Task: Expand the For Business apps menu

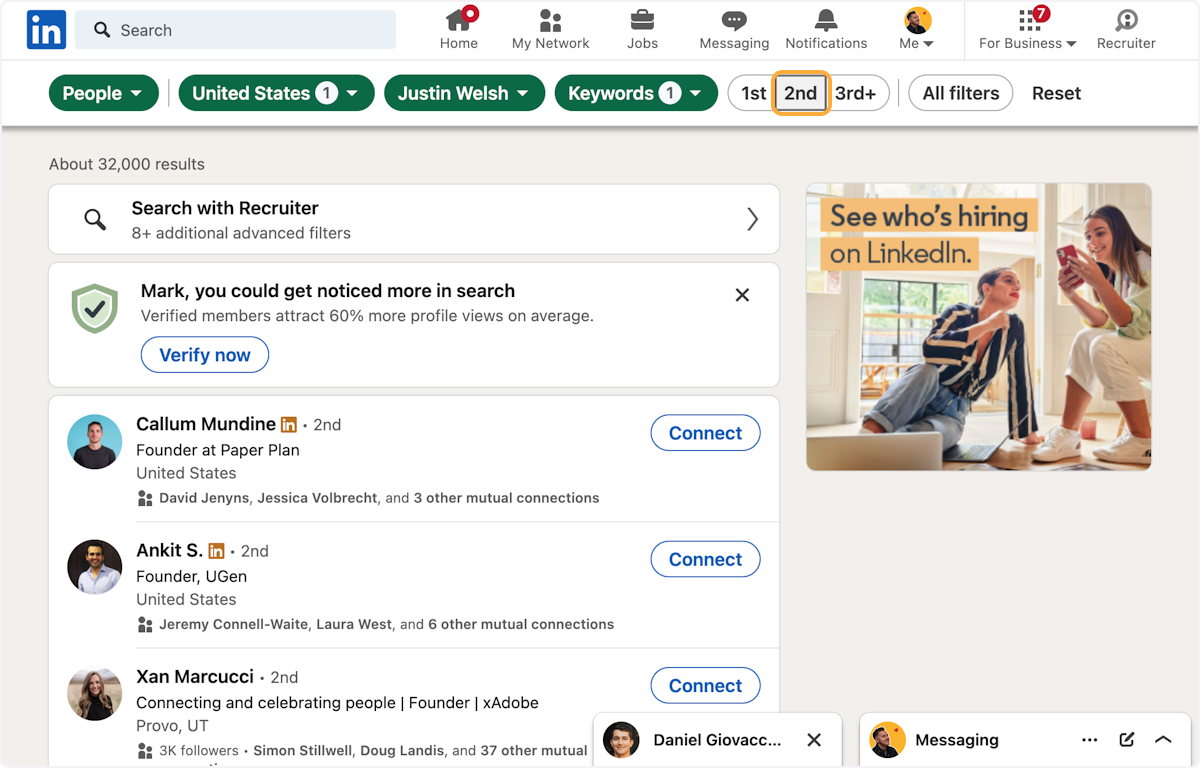Action: click(1028, 29)
